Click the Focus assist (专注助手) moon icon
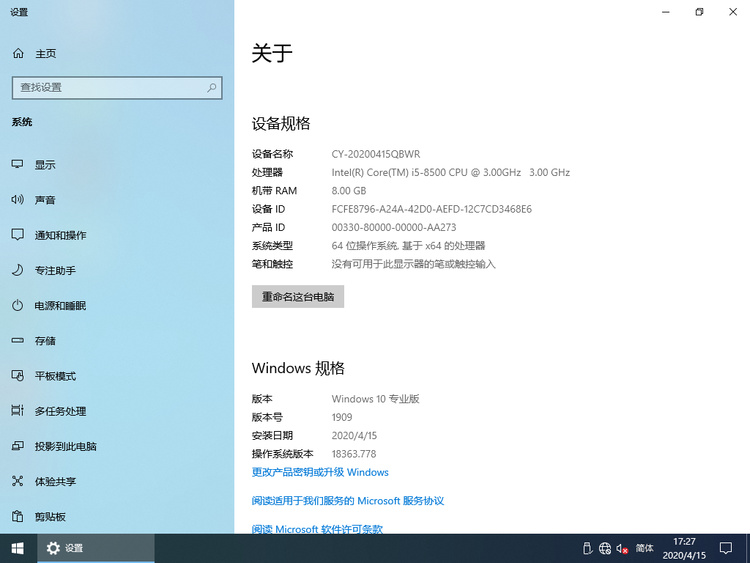This screenshot has height=563, width=750. [x=17, y=270]
